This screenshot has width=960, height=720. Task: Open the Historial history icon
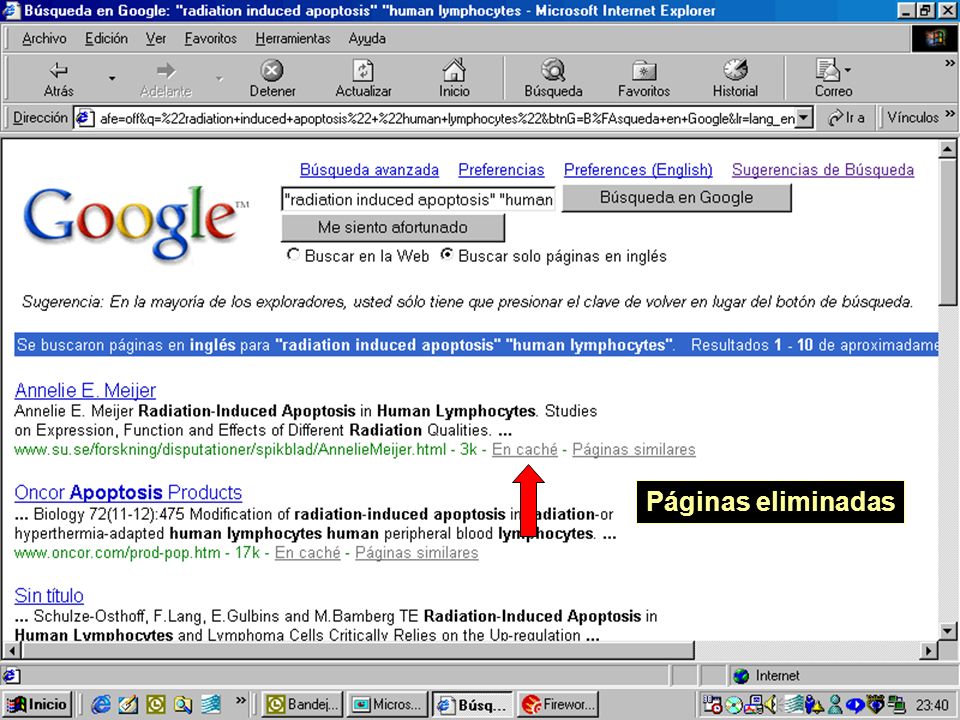735,70
